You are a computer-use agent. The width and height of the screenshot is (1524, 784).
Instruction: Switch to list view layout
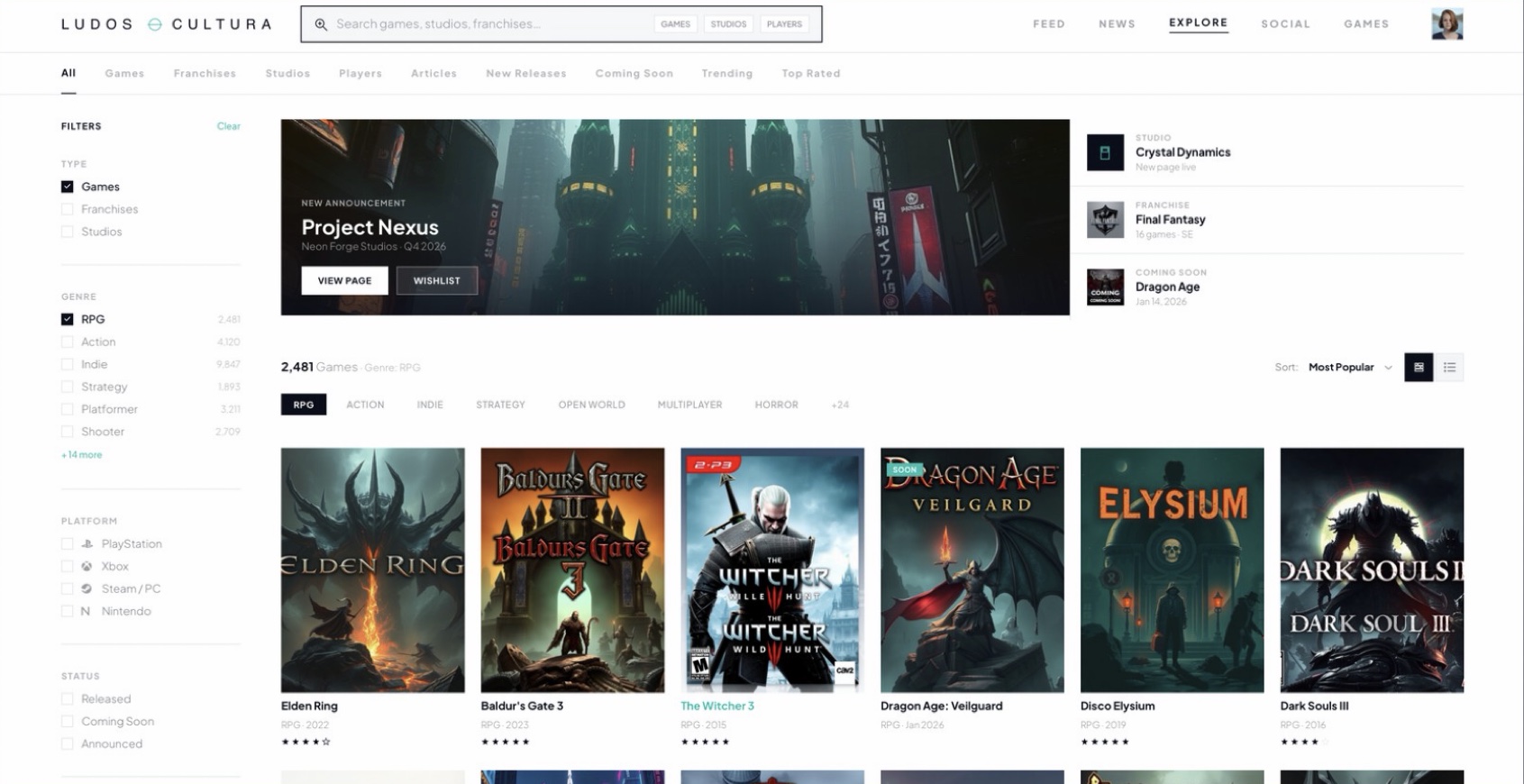[1449, 368]
